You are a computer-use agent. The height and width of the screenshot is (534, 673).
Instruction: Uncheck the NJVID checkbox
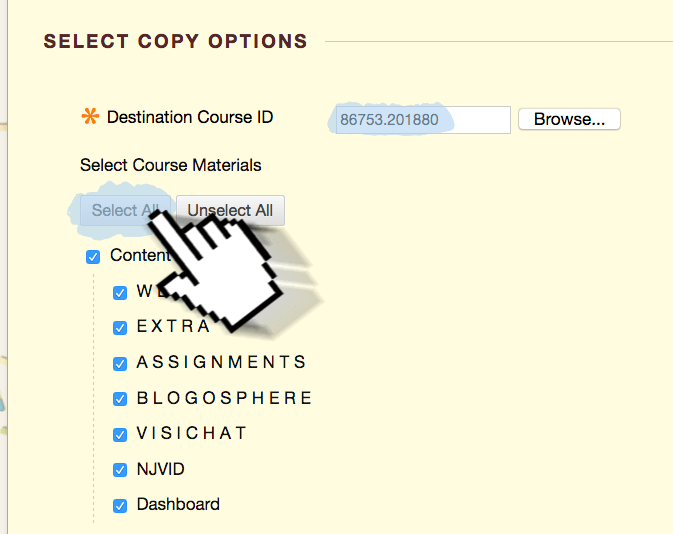[120, 470]
